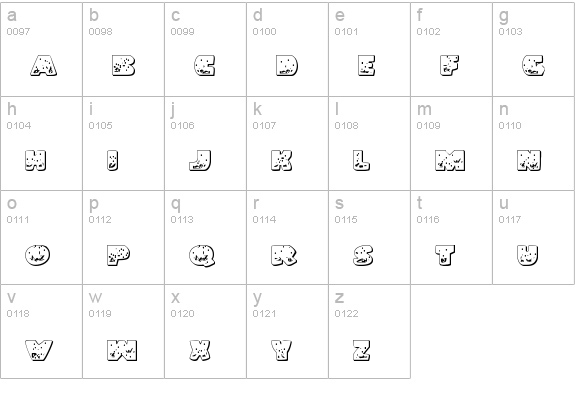This screenshot has height=414, width=575.
Task: Select the H glyph under 0104
Action: (x=36, y=160)
